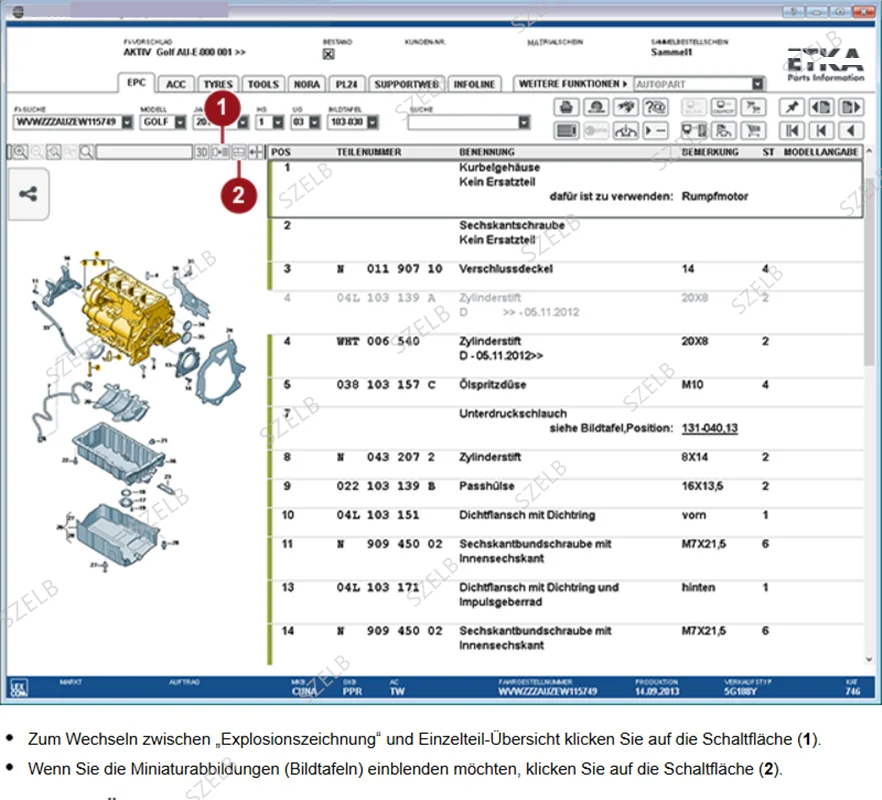Open the BILDTAFEL 103-030 dropdown
Image resolution: width=882 pixels, height=800 pixels.
pyautogui.click(x=372, y=122)
